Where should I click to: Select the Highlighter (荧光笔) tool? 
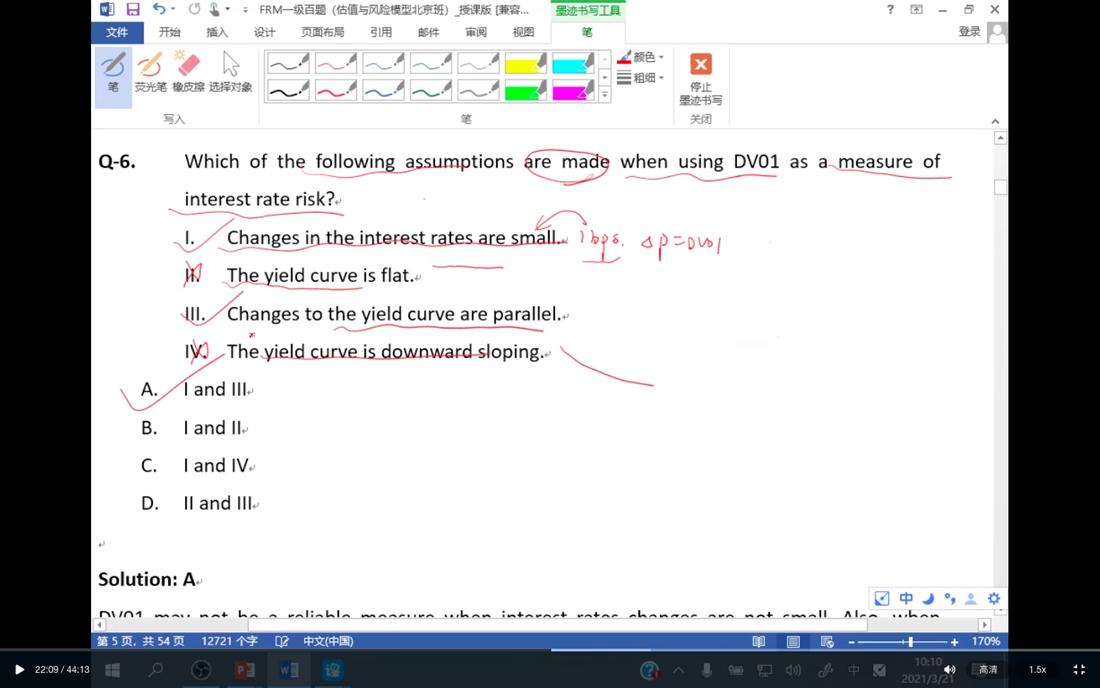pos(151,72)
